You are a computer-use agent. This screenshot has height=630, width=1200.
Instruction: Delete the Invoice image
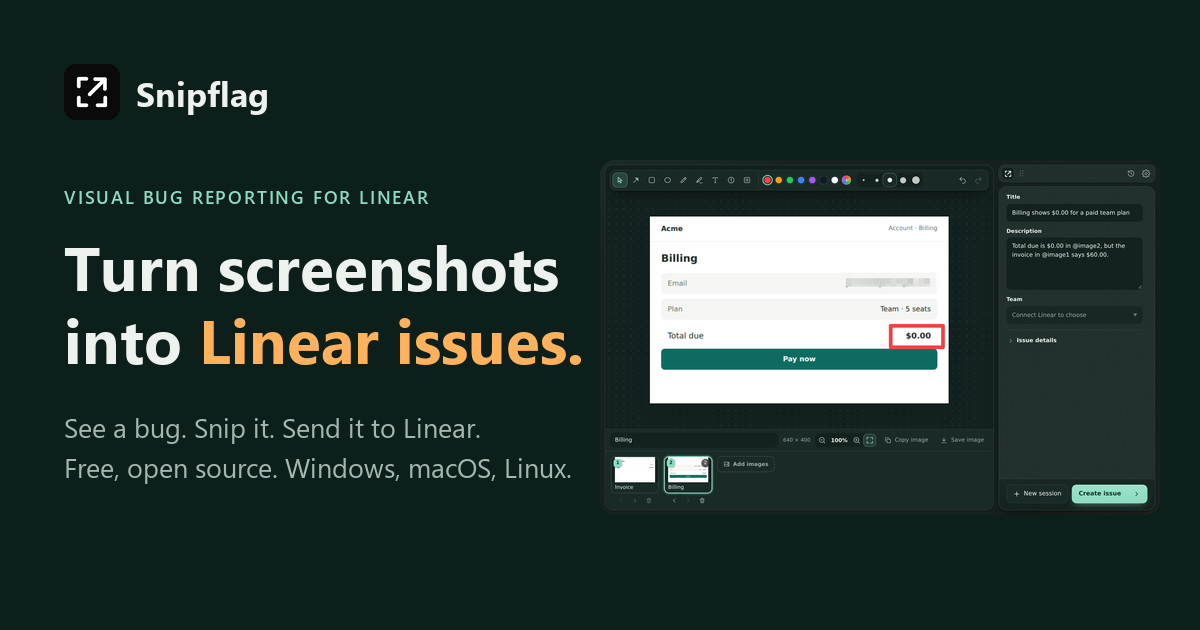(x=649, y=500)
